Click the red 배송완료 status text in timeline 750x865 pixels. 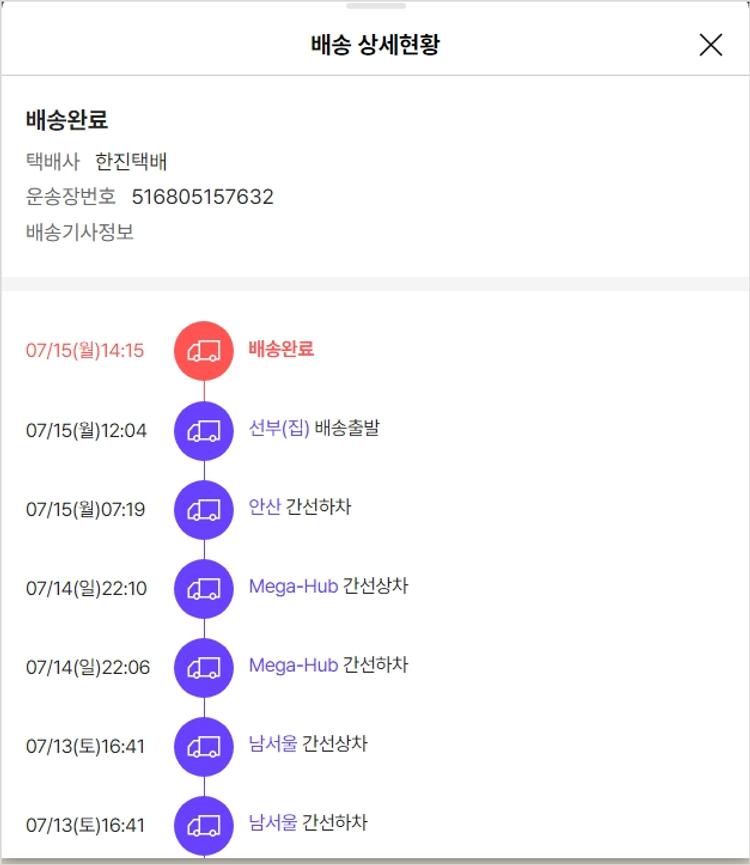(281, 349)
